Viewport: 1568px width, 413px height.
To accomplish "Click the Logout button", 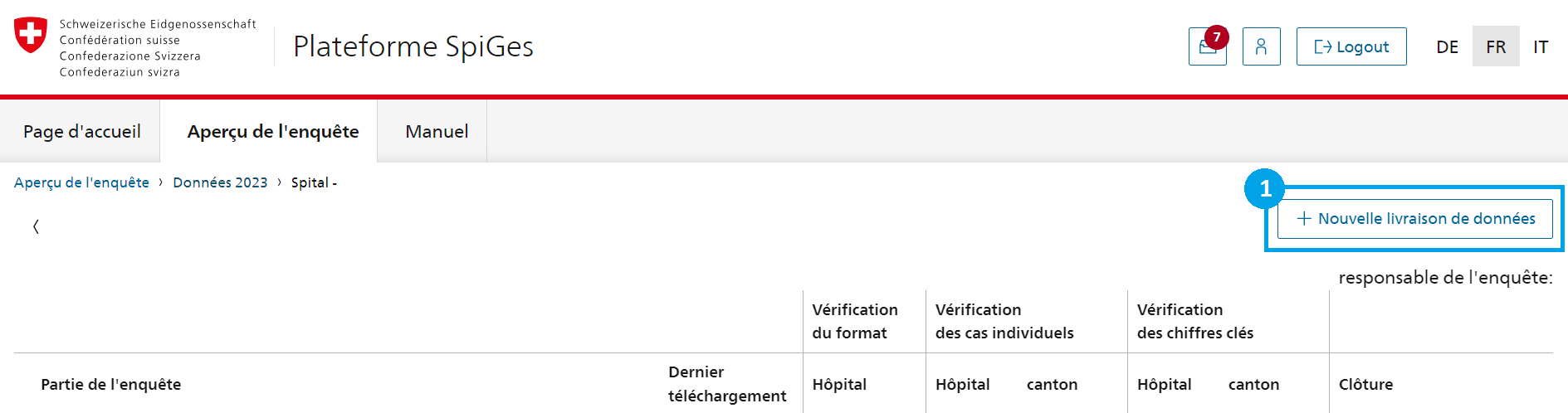I will coord(1351,46).
